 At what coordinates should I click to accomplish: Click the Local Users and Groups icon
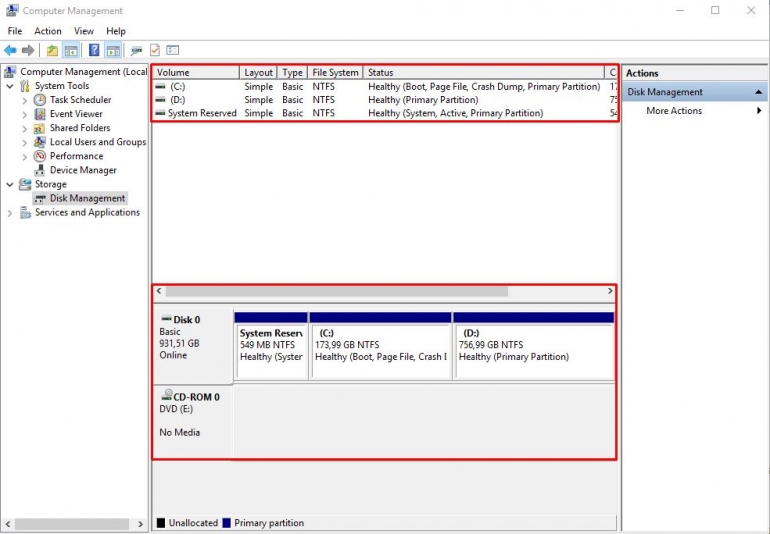pyautogui.click(x=39, y=142)
